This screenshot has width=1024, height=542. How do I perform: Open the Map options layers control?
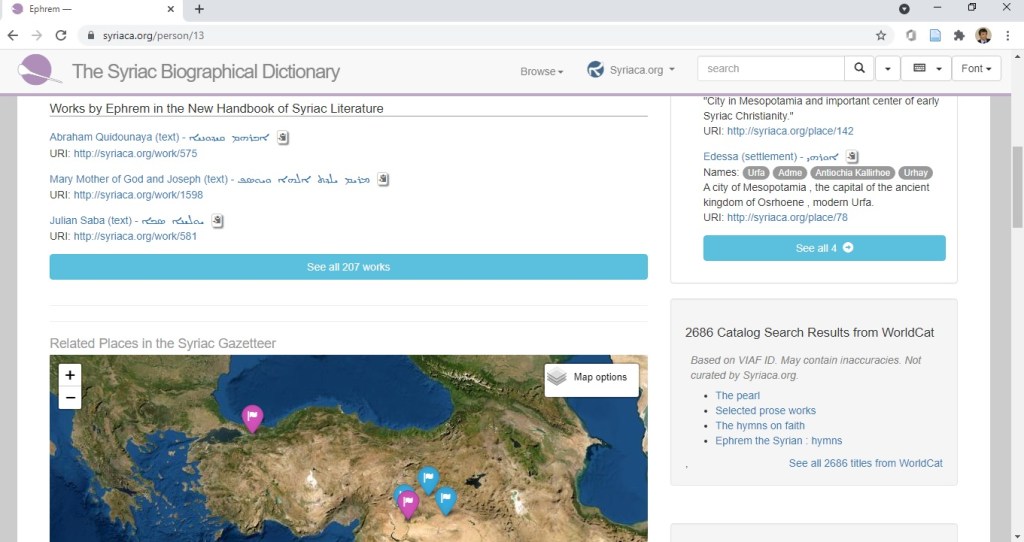point(591,378)
